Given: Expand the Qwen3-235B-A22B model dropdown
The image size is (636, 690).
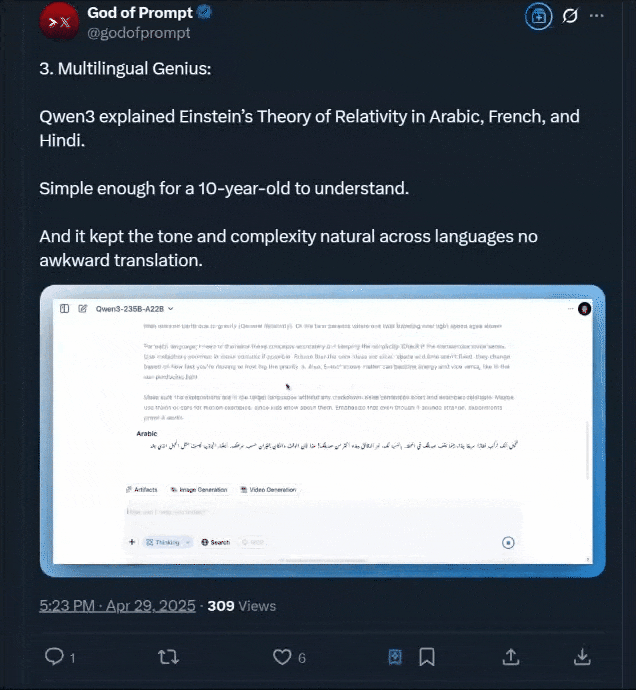Looking at the screenshot, I should 135,309.
